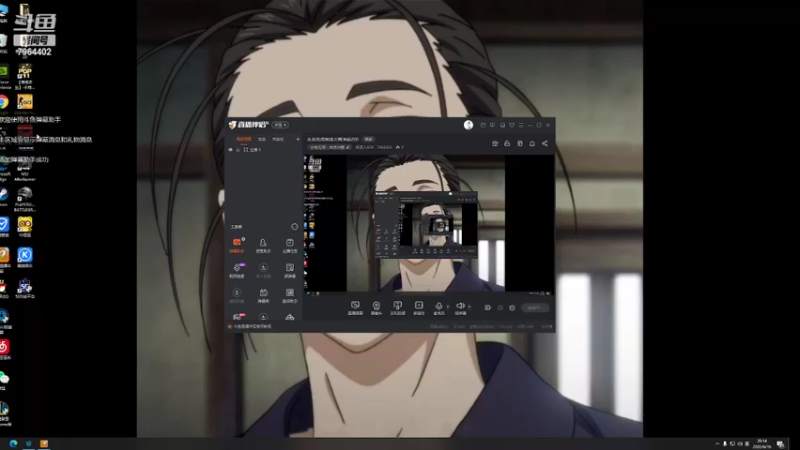Screen dimensions: 800x450
Task: Click the flame popularity indicator
Action: (x=399, y=147)
